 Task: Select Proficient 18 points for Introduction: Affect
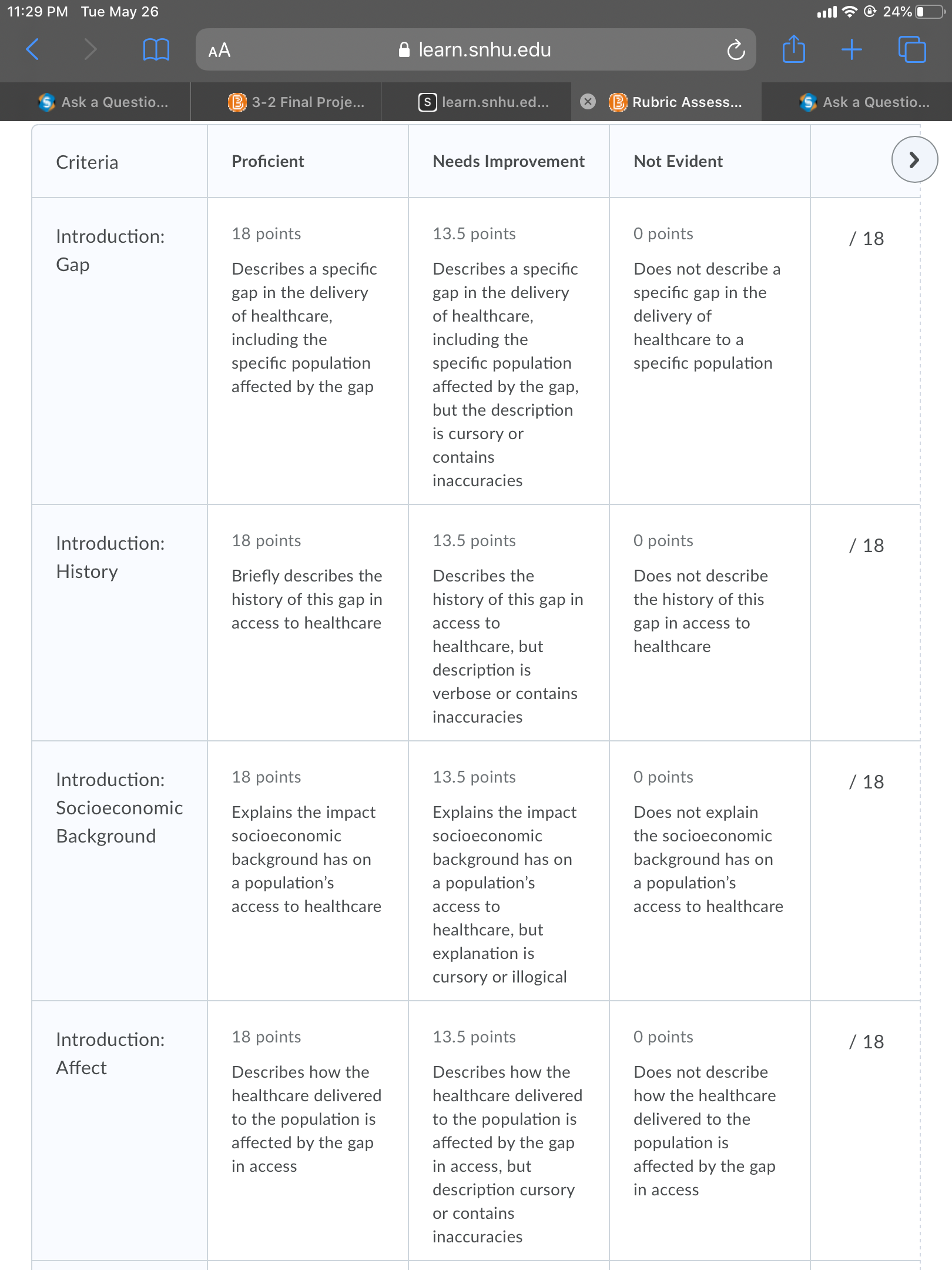click(x=307, y=1101)
